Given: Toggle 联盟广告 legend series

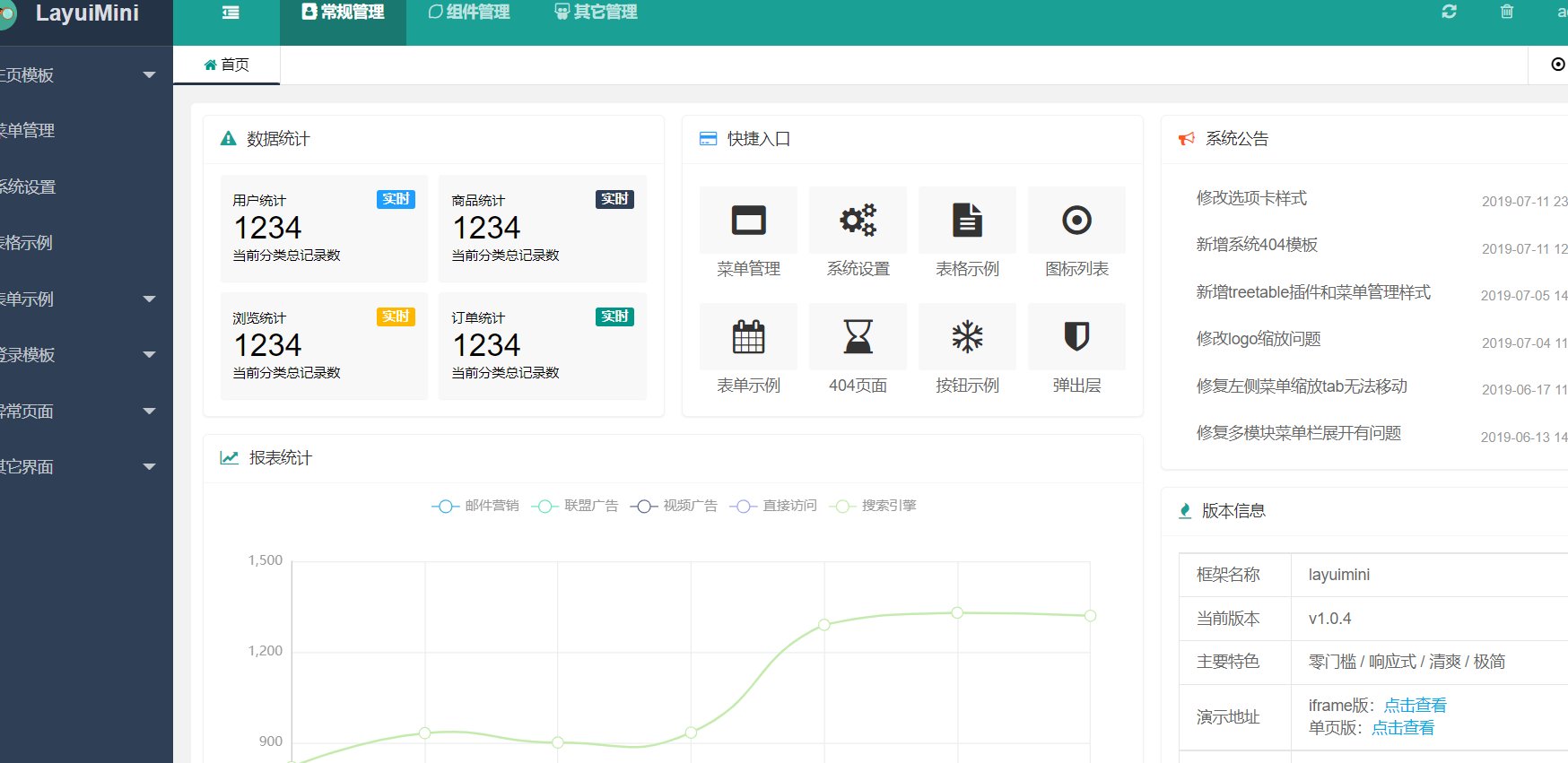Looking at the screenshot, I should tap(575, 506).
